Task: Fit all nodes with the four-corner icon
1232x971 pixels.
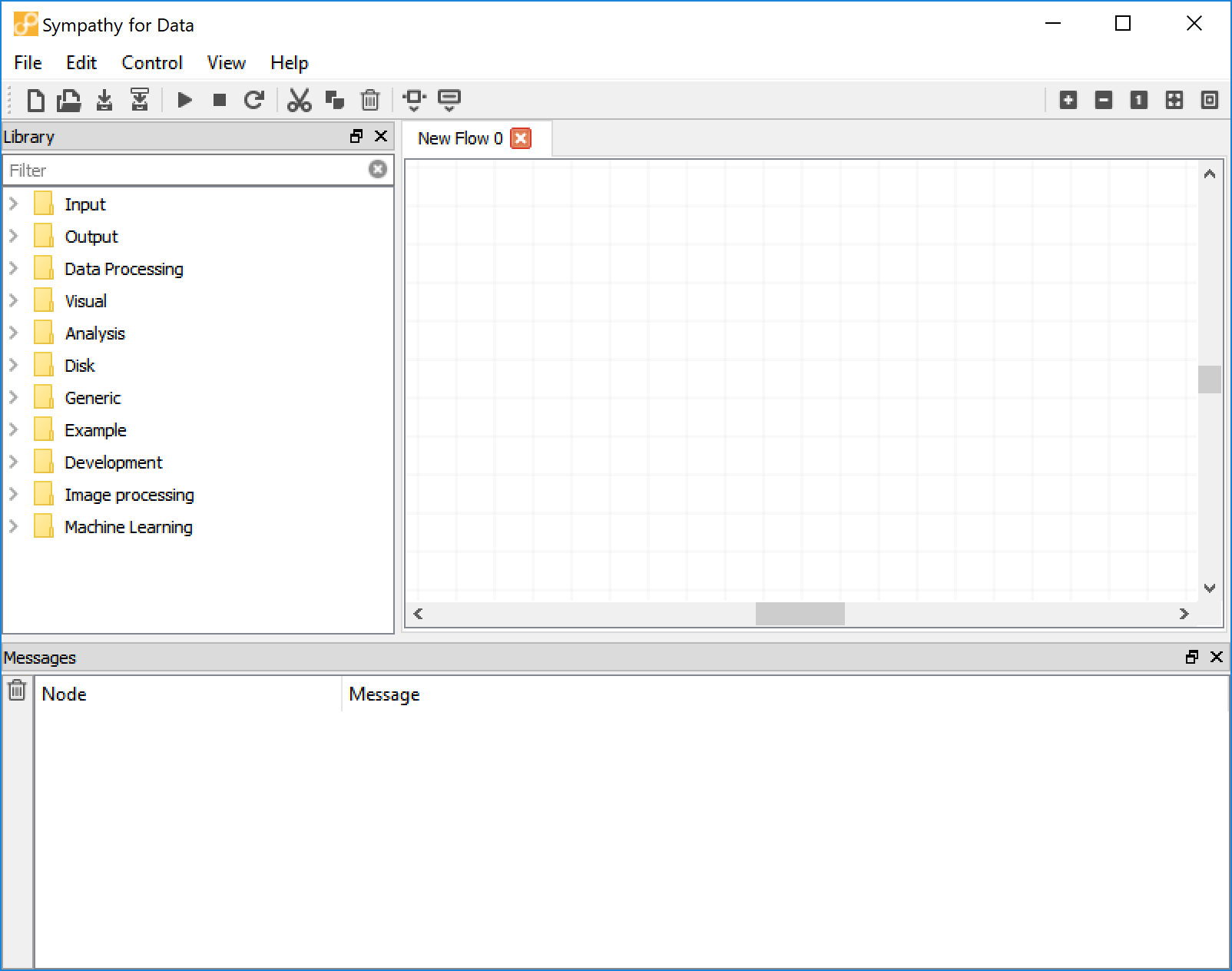Action: [x=1174, y=100]
